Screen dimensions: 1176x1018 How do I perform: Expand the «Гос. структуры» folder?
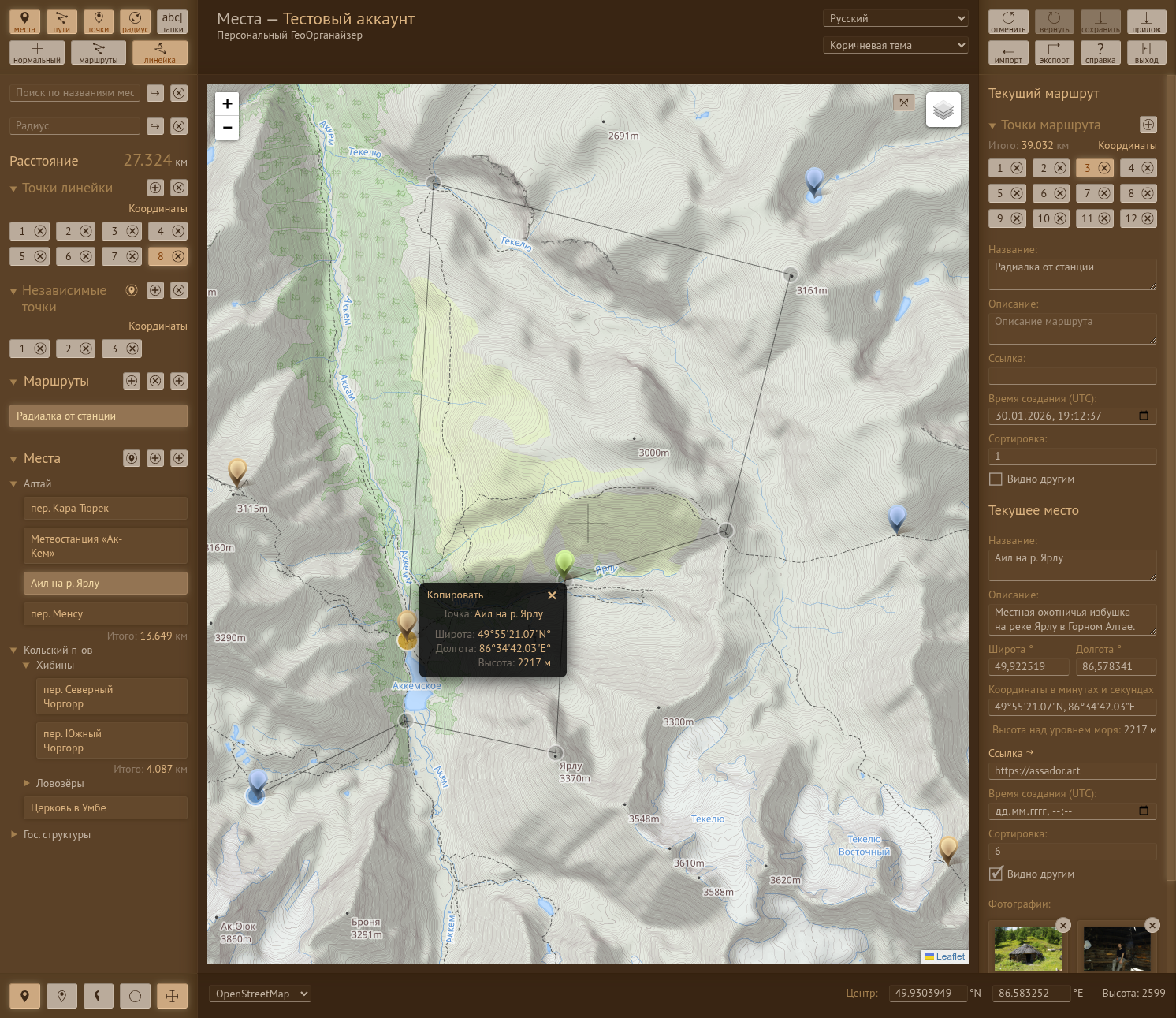coord(13,834)
